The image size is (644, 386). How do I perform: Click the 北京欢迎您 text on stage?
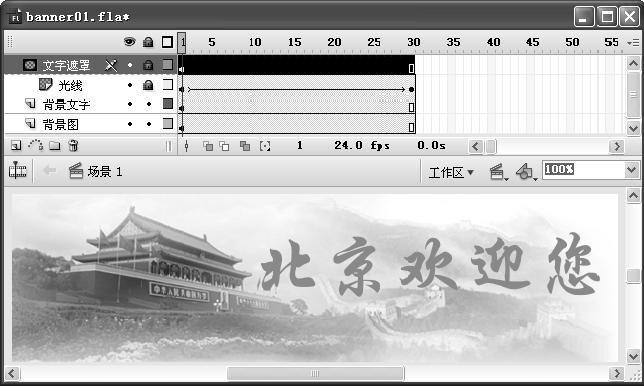tap(429, 264)
